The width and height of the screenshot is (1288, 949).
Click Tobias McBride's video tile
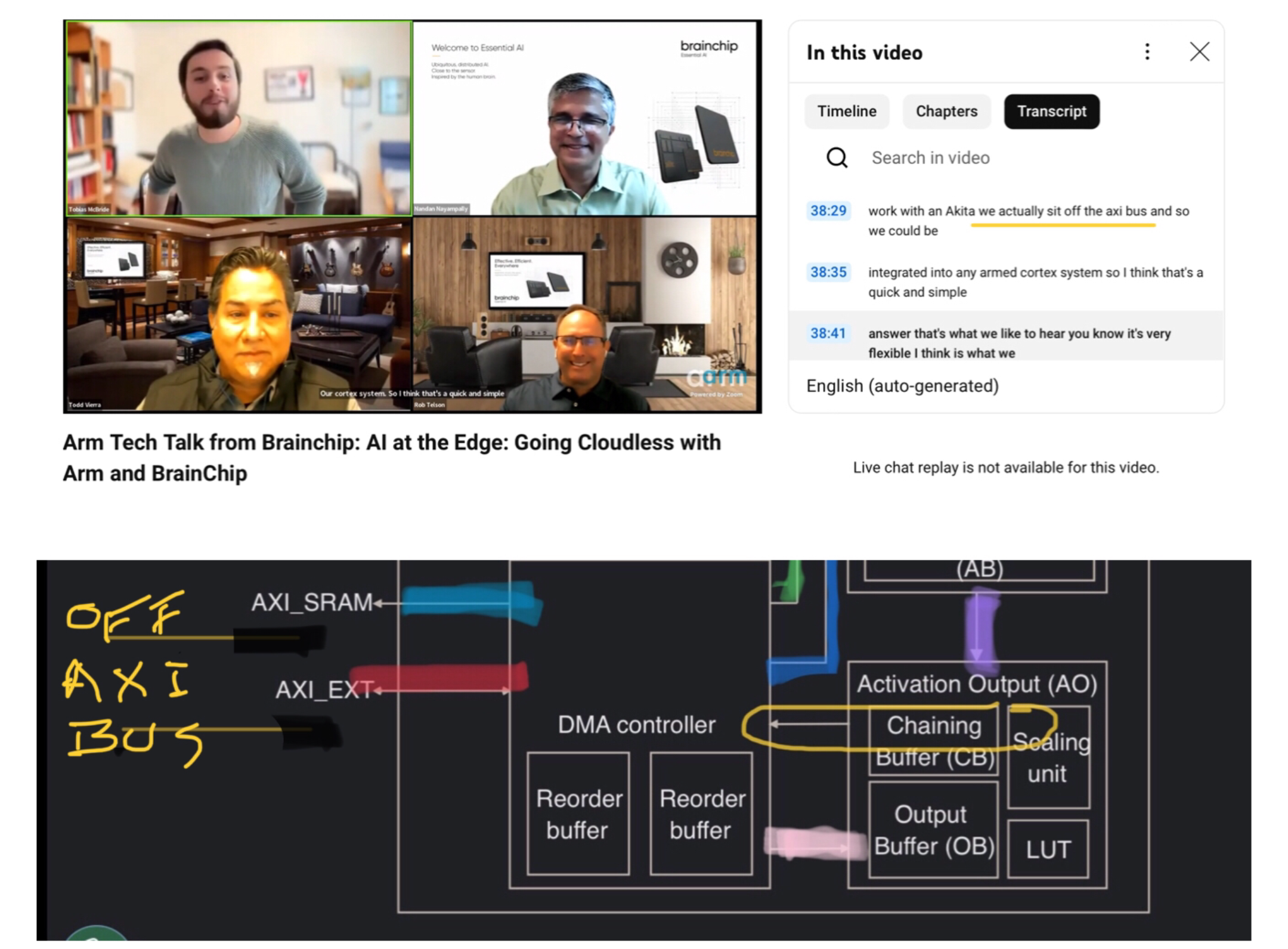pos(239,118)
